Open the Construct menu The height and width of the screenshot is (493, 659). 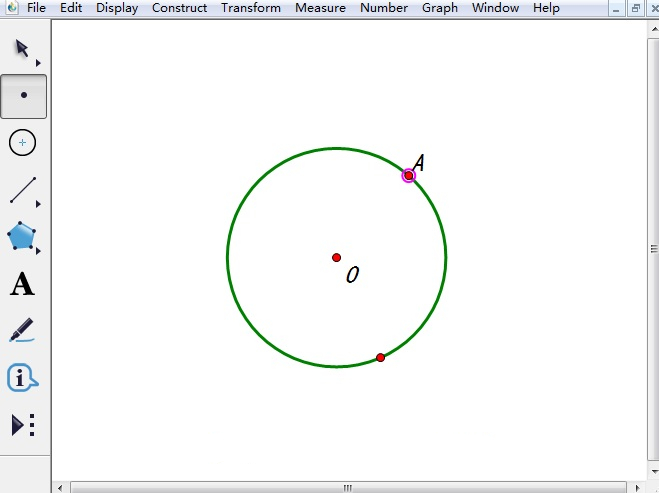[179, 8]
